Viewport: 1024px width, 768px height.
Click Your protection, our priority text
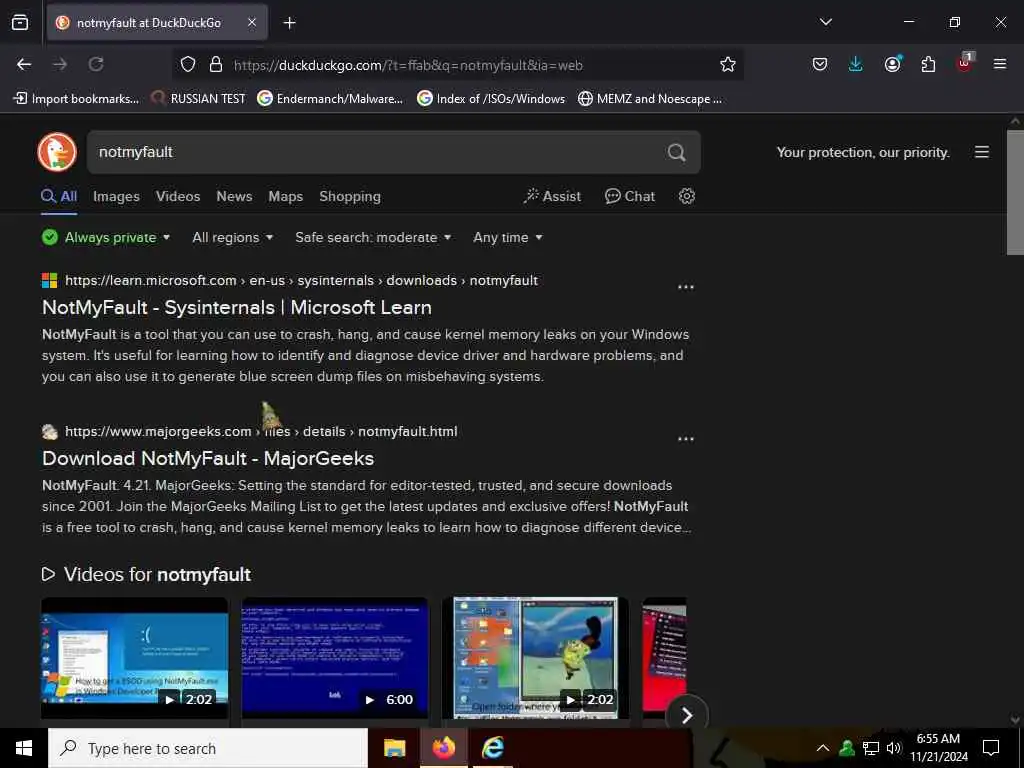point(863,152)
